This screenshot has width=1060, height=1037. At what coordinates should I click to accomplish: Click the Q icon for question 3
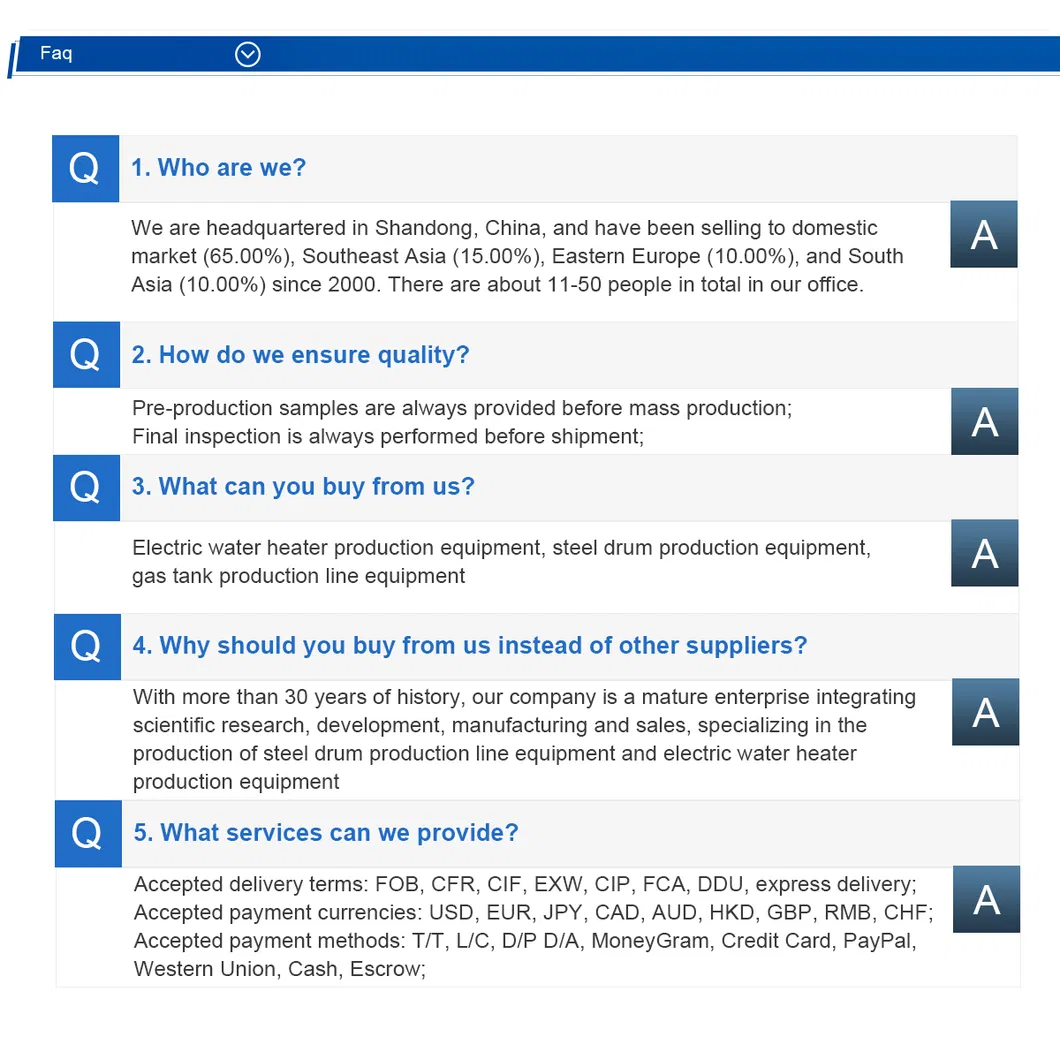tap(86, 487)
